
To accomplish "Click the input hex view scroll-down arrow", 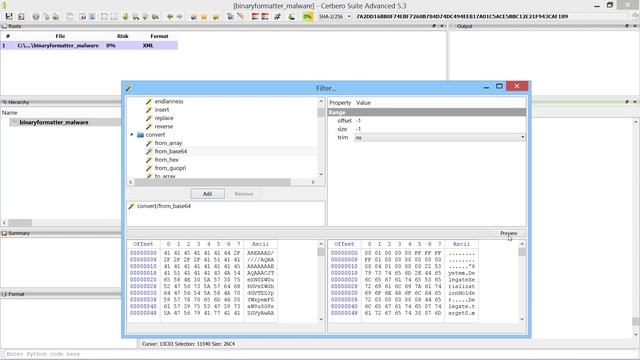I will coord(321,319).
